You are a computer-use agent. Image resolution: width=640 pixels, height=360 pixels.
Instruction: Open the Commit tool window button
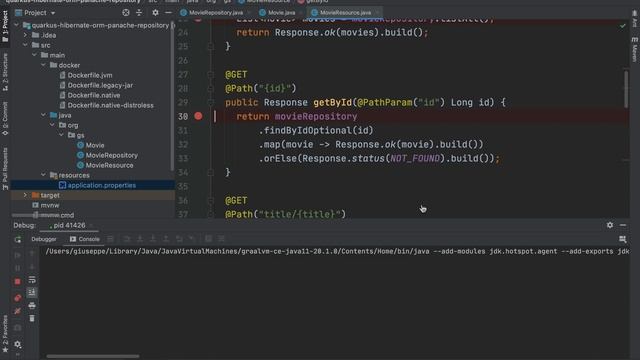coord(5,118)
